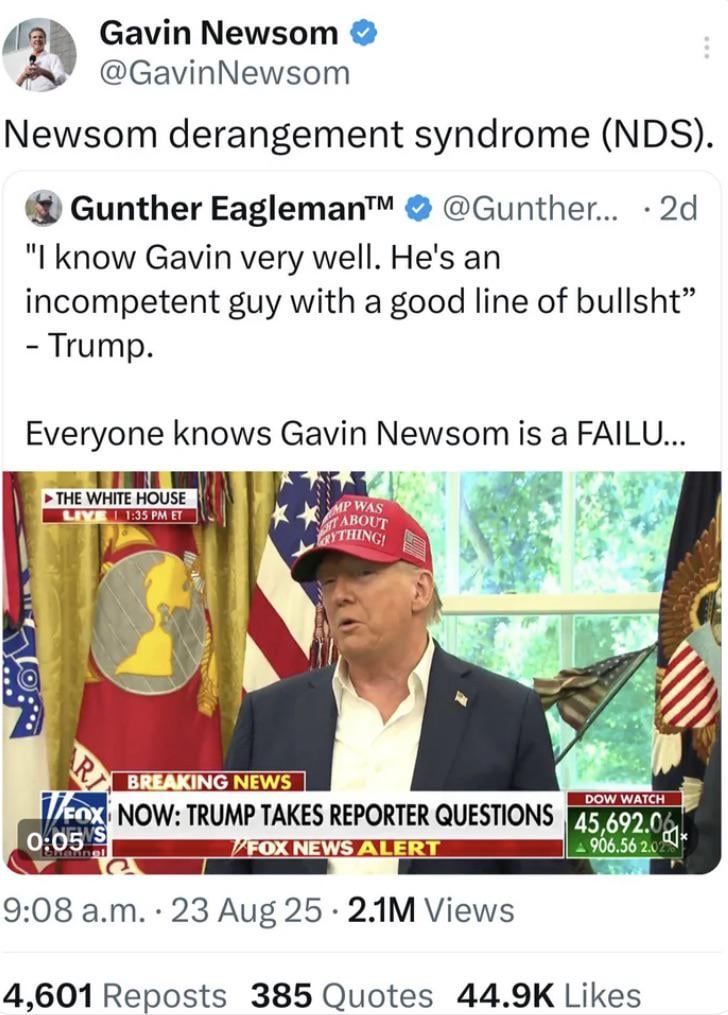Open the three-dot more options menu

tap(707, 48)
